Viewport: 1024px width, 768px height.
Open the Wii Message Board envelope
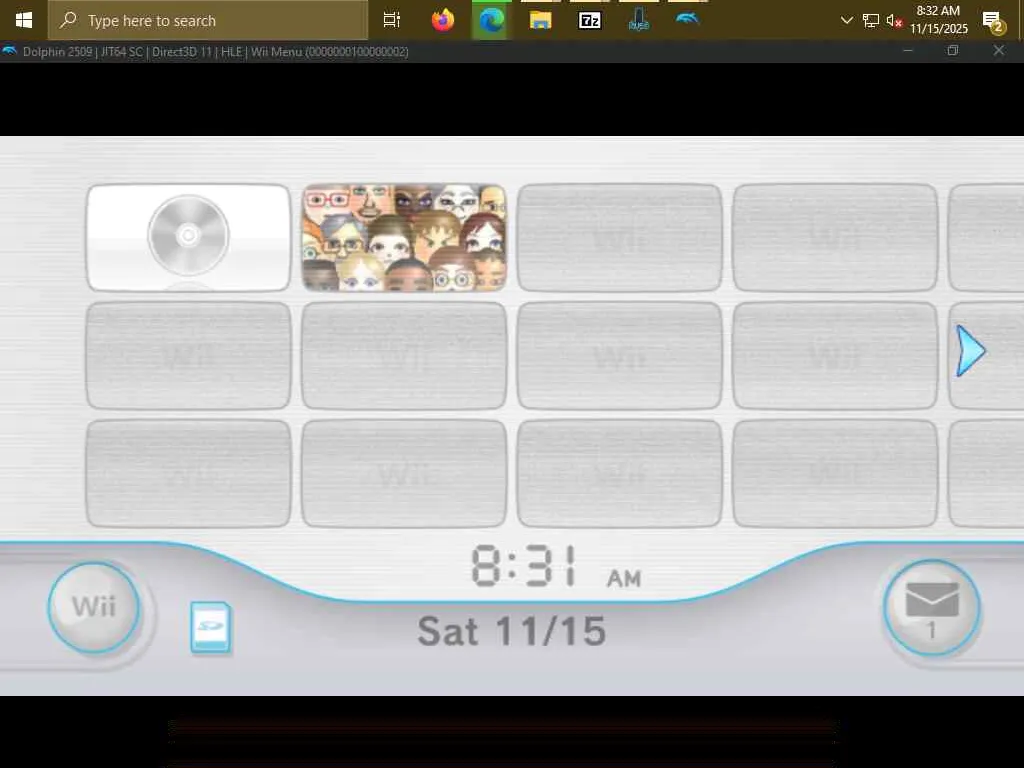tap(932, 608)
